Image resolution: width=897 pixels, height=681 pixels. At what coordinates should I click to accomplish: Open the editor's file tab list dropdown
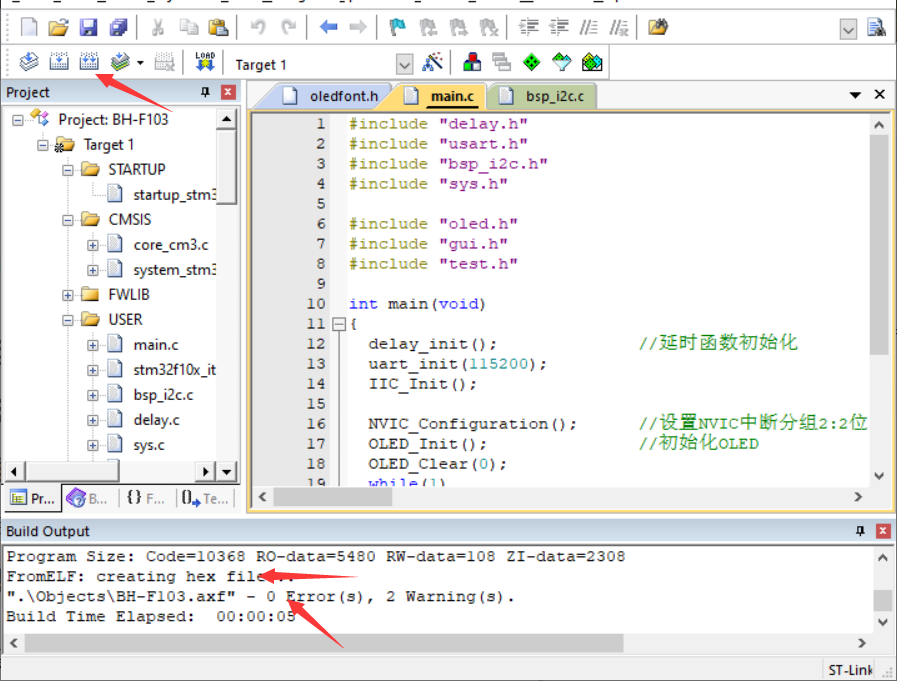coord(855,95)
